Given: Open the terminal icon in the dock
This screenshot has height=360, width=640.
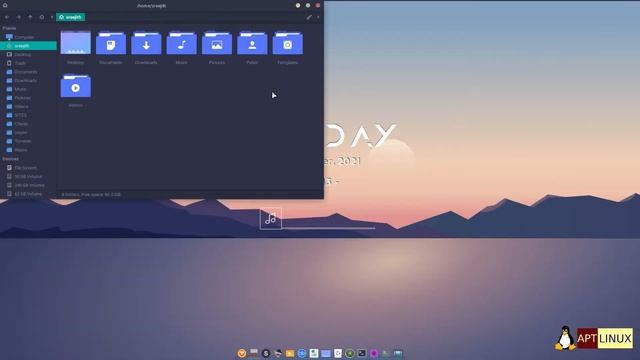Looking at the screenshot, I should [362, 353].
